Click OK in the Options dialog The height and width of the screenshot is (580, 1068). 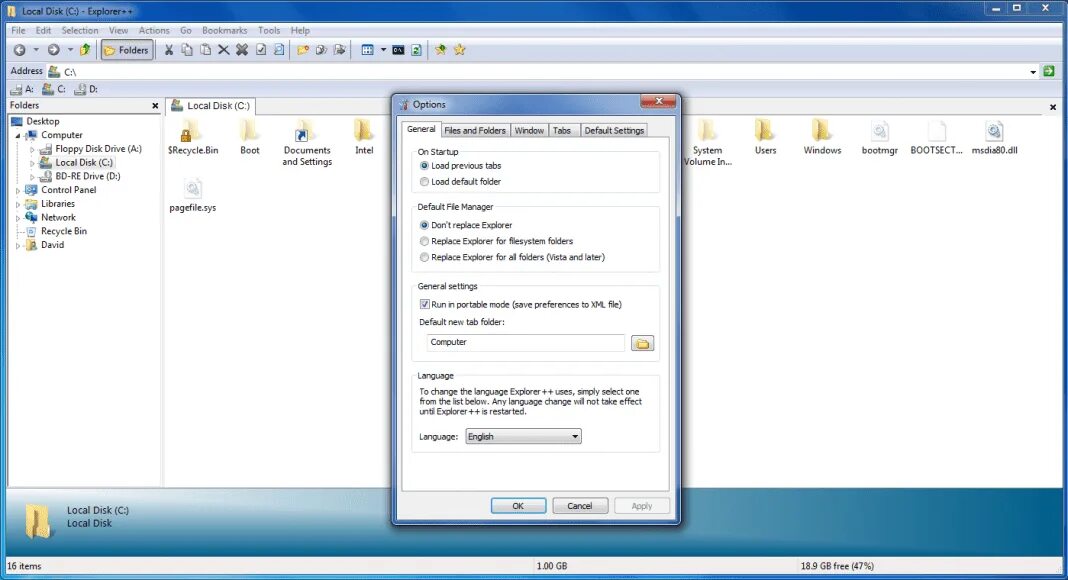point(518,506)
